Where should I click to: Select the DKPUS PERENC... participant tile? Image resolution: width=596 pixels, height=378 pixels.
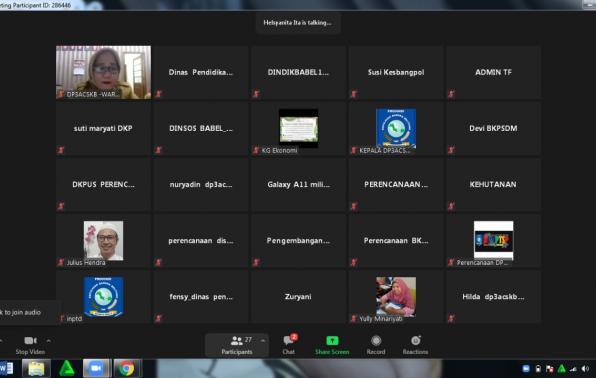[x=103, y=184]
